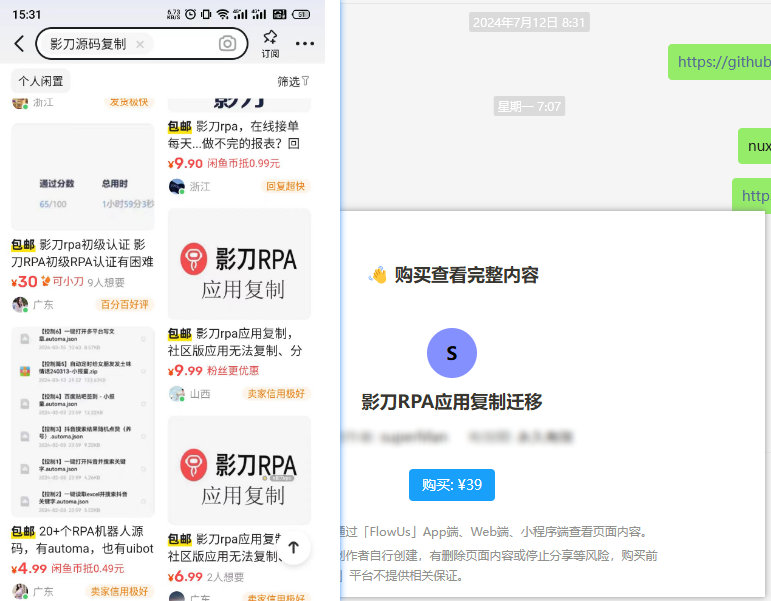Tap the WiFi icon in status bar
This screenshot has height=601, width=771.
click(223, 14)
